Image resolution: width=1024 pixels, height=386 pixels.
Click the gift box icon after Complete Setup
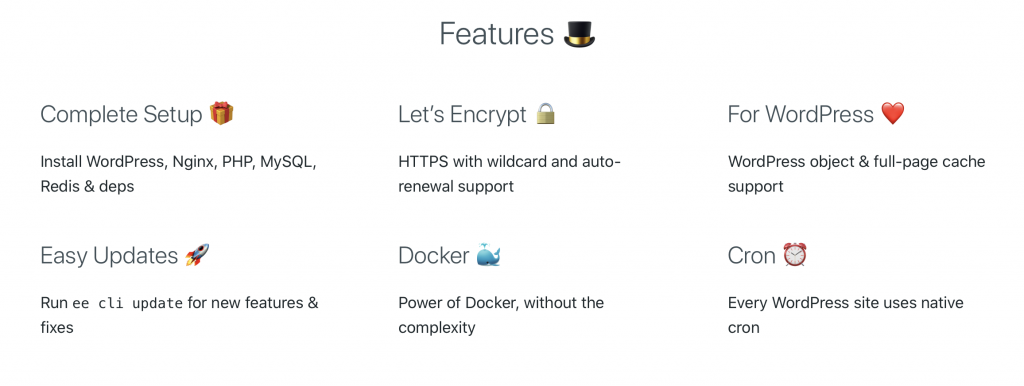click(x=221, y=114)
